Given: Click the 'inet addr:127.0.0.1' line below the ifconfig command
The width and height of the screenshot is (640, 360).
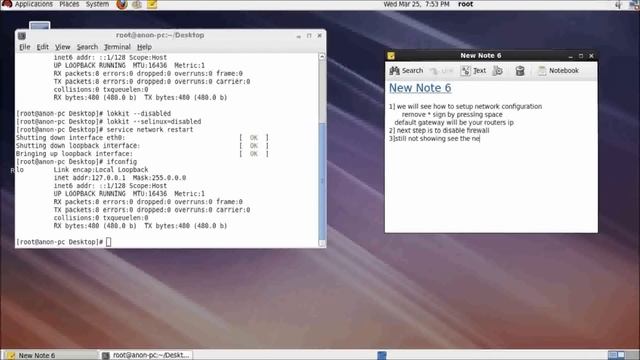Looking at the screenshot, I should tap(120, 178).
